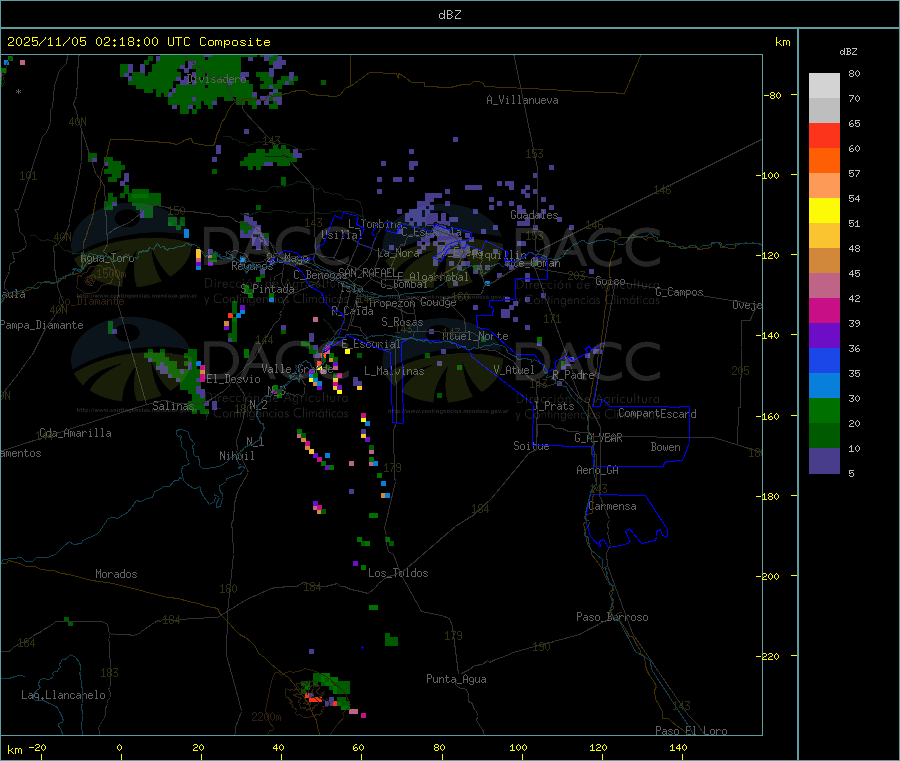Click the Atuel_Norte label

tap(475, 336)
